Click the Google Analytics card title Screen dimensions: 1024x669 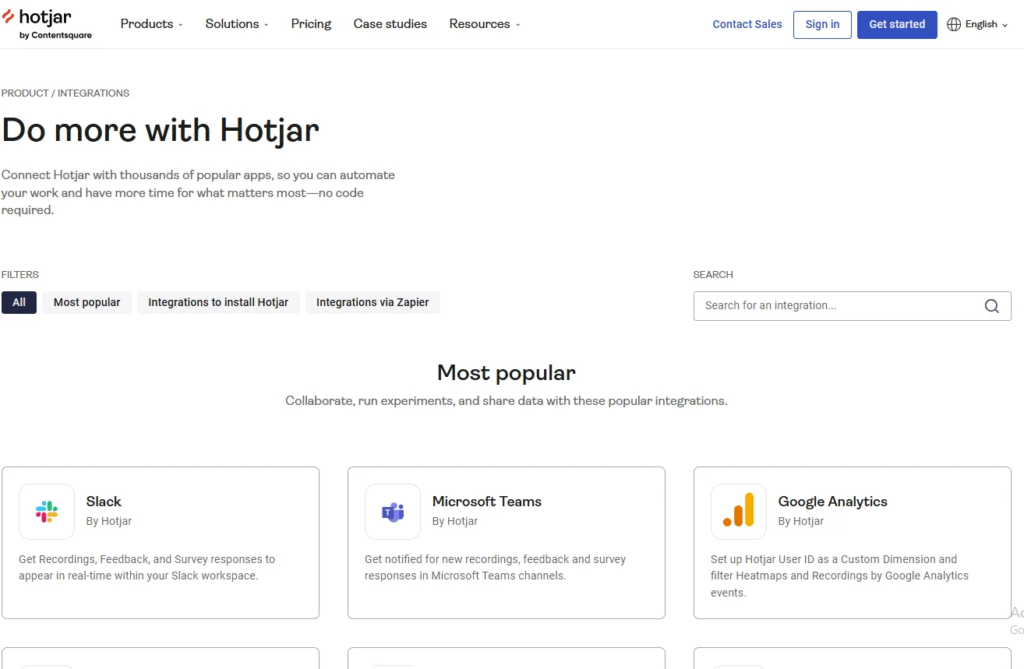[833, 501]
